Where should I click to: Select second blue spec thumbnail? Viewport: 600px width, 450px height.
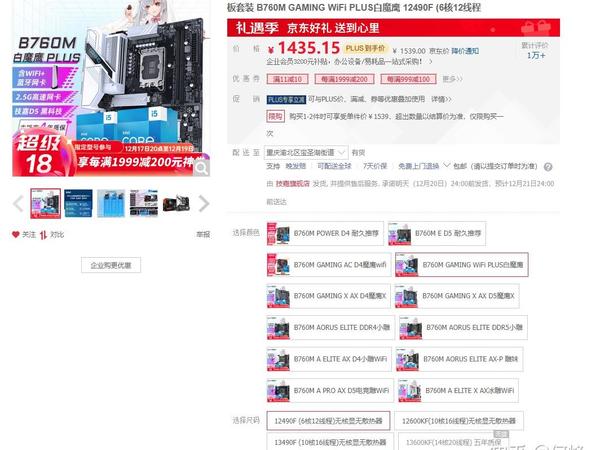tap(78, 203)
